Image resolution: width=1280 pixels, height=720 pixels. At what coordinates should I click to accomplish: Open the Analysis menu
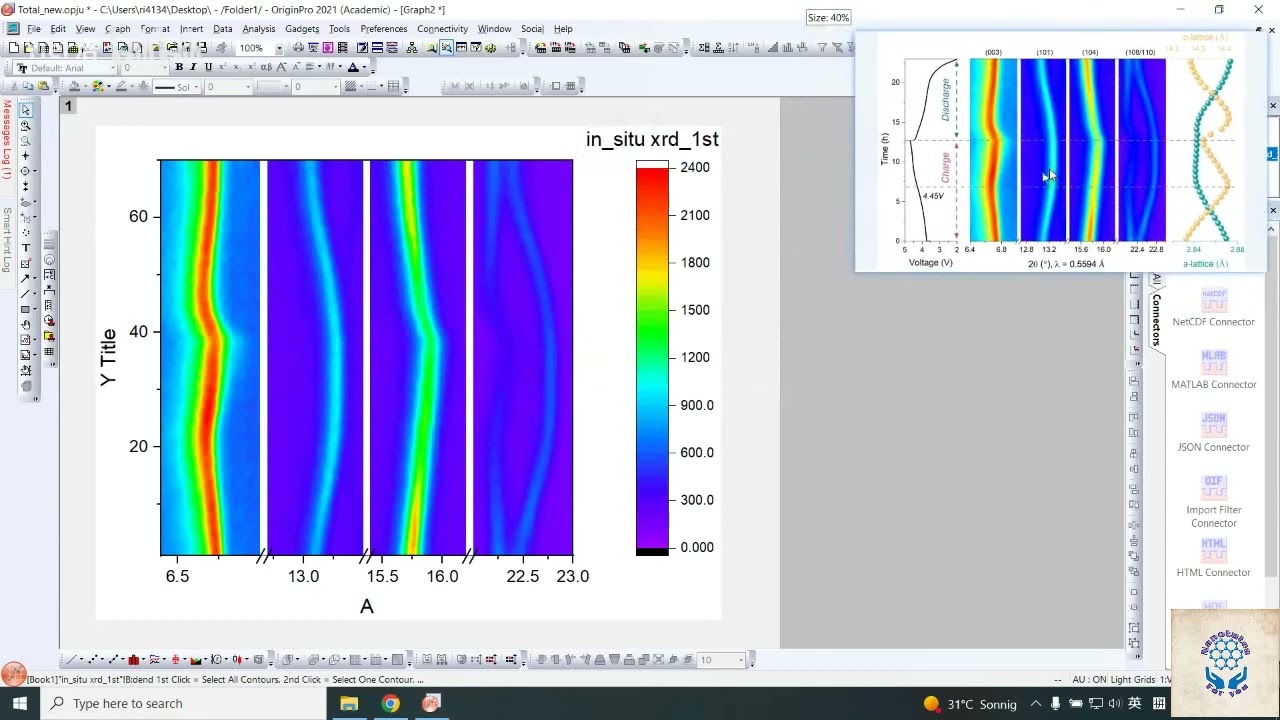pos(258,29)
